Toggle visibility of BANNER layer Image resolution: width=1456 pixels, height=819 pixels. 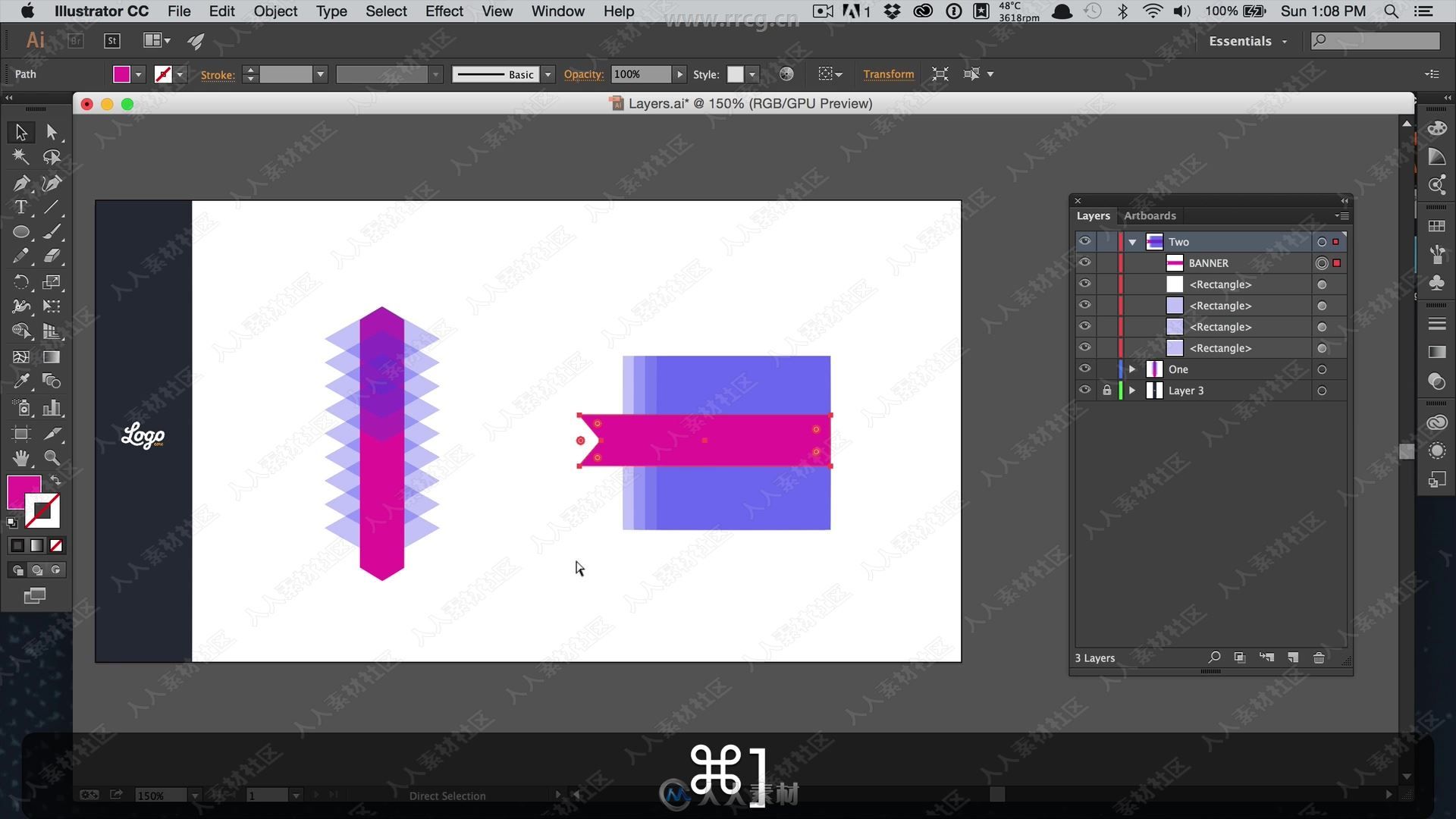1085,263
